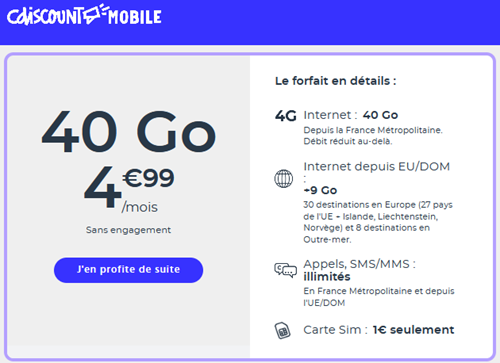Click the "+9 Go" roaming data amount

click(x=320, y=190)
